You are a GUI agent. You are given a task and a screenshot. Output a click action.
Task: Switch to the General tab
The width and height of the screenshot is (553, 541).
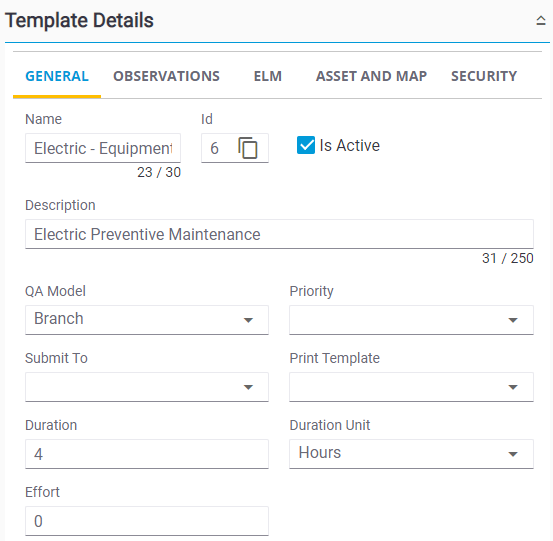point(57,76)
